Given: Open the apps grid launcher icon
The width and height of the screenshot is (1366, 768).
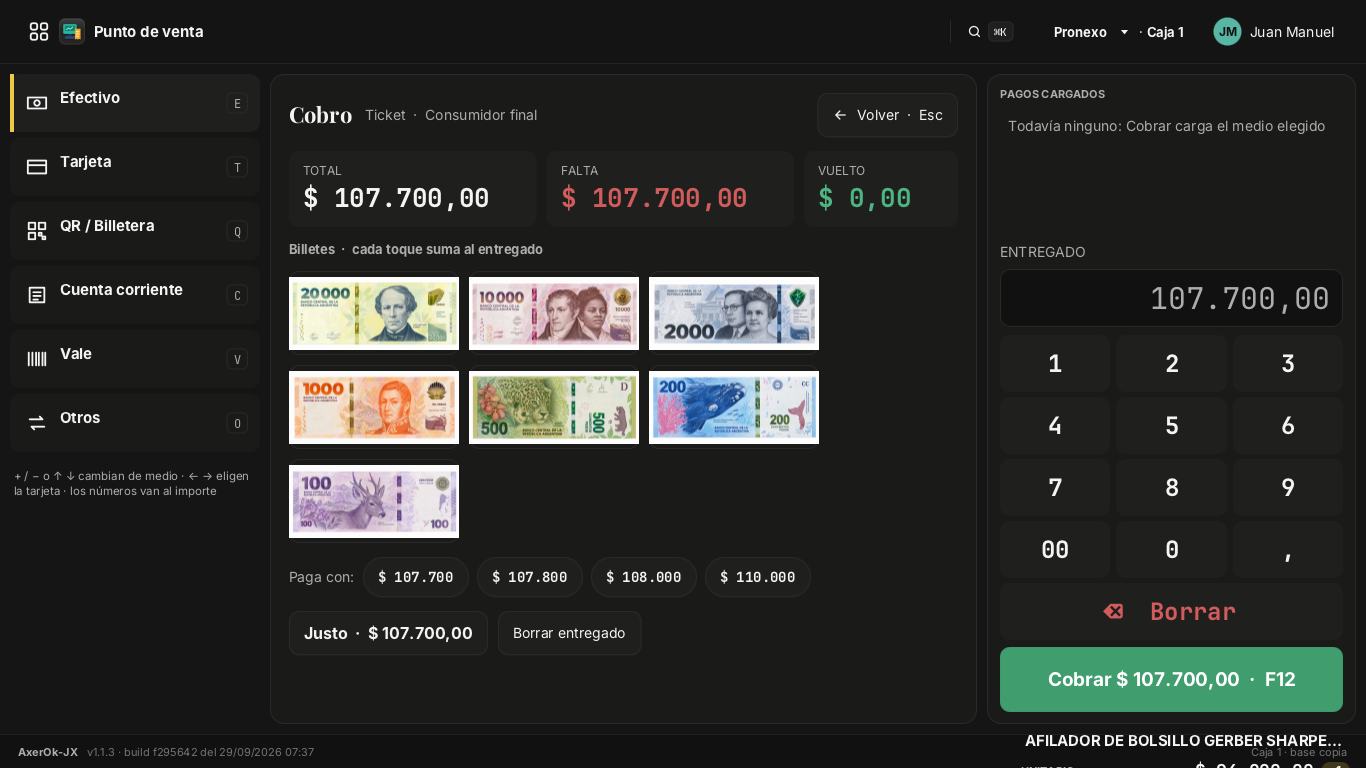Looking at the screenshot, I should (39, 32).
